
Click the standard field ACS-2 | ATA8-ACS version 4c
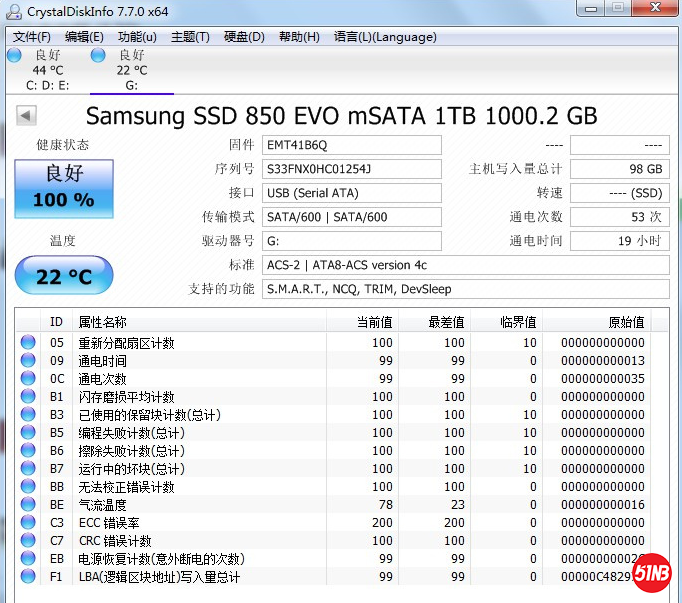pyautogui.click(x=465, y=265)
